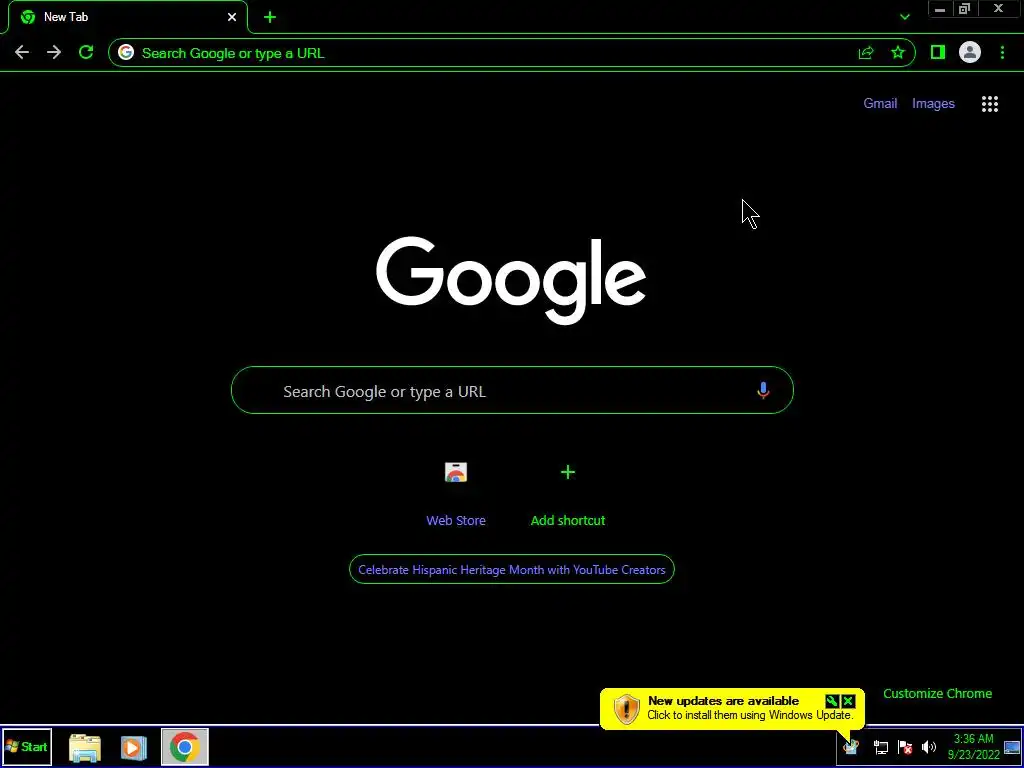Image resolution: width=1024 pixels, height=768 pixels.
Task: Click the Google search box
Action: 512,391
